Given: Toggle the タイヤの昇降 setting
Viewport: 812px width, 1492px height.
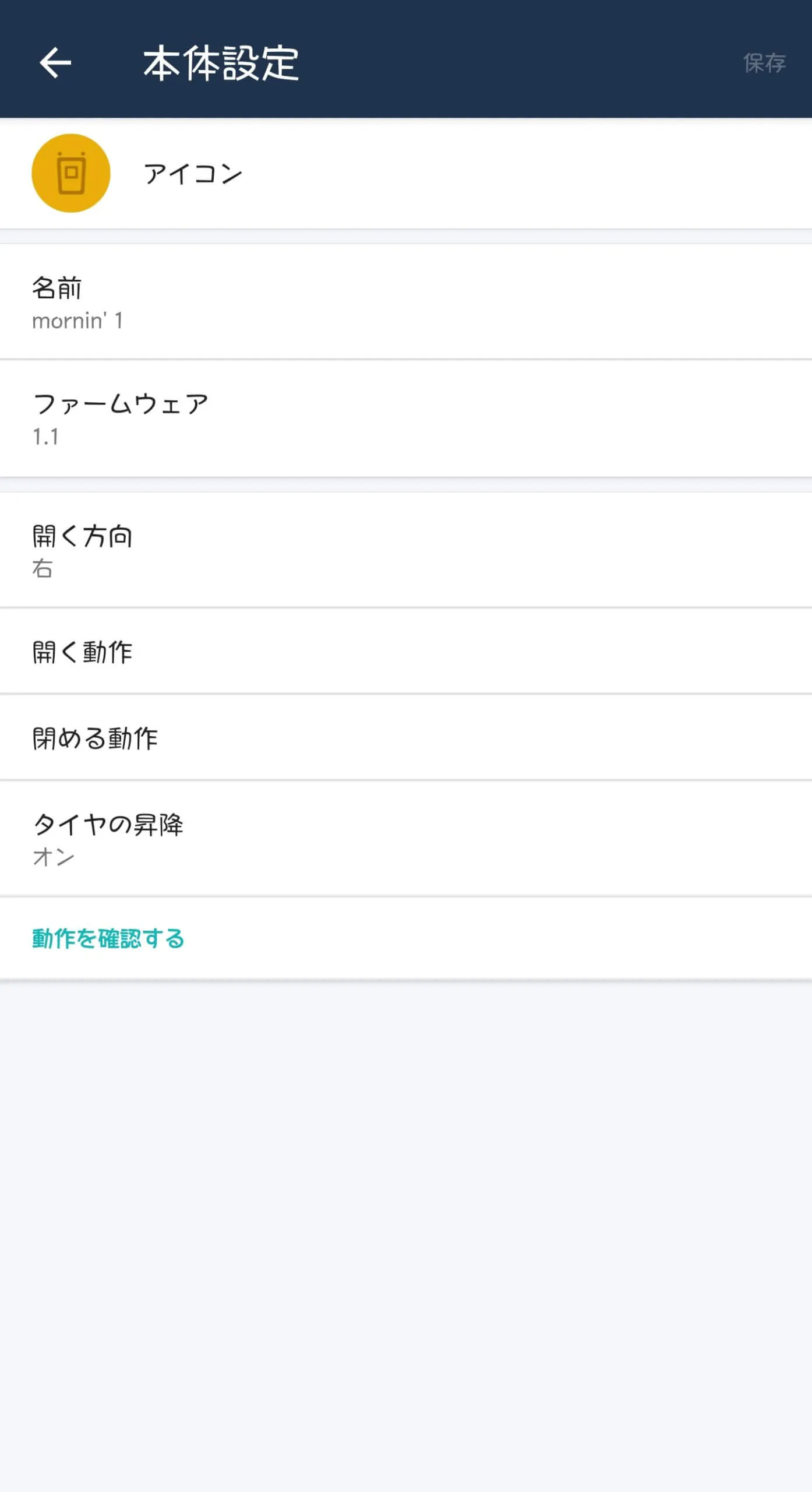Looking at the screenshot, I should coord(406,839).
